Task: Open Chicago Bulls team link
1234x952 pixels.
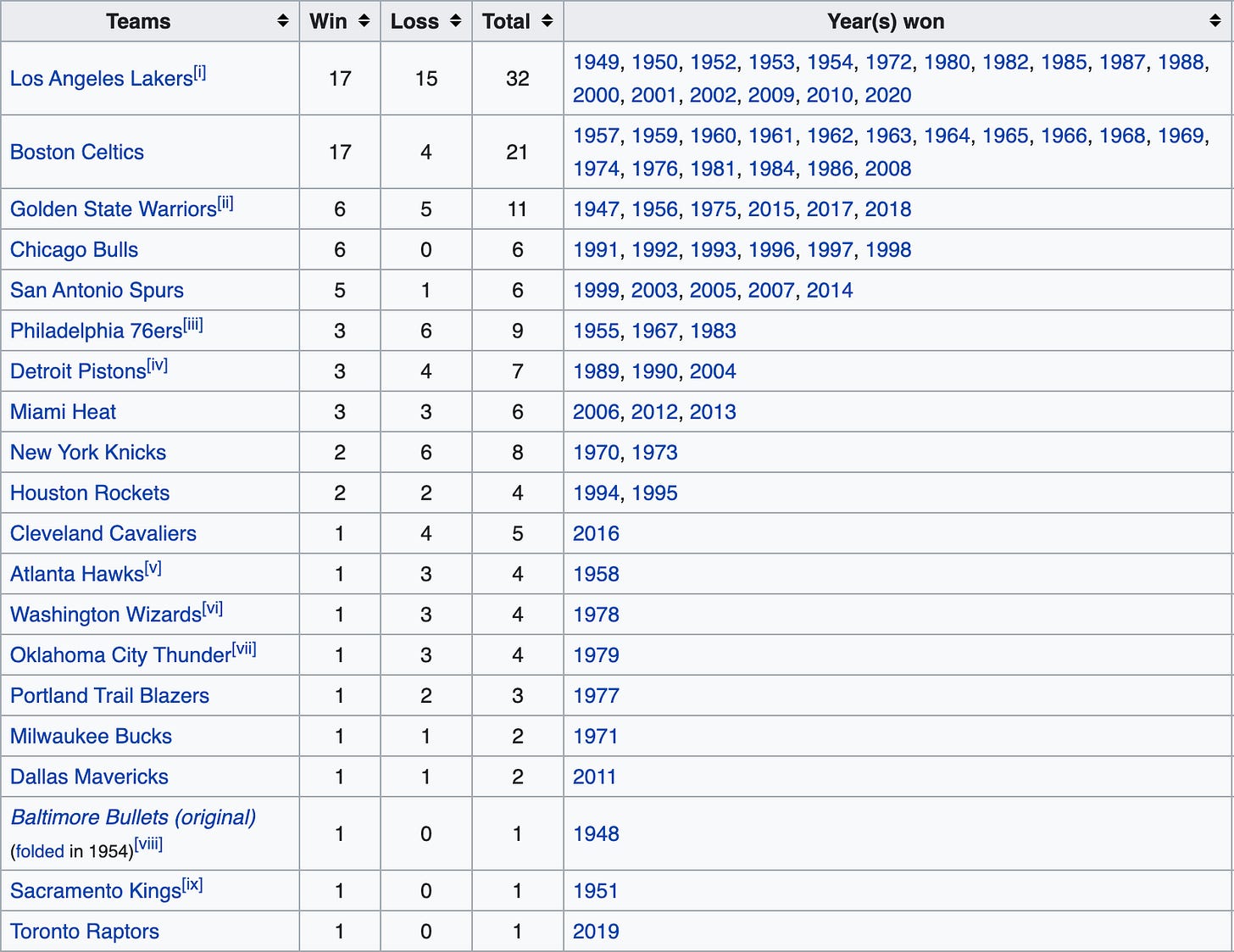Action: (x=74, y=250)
